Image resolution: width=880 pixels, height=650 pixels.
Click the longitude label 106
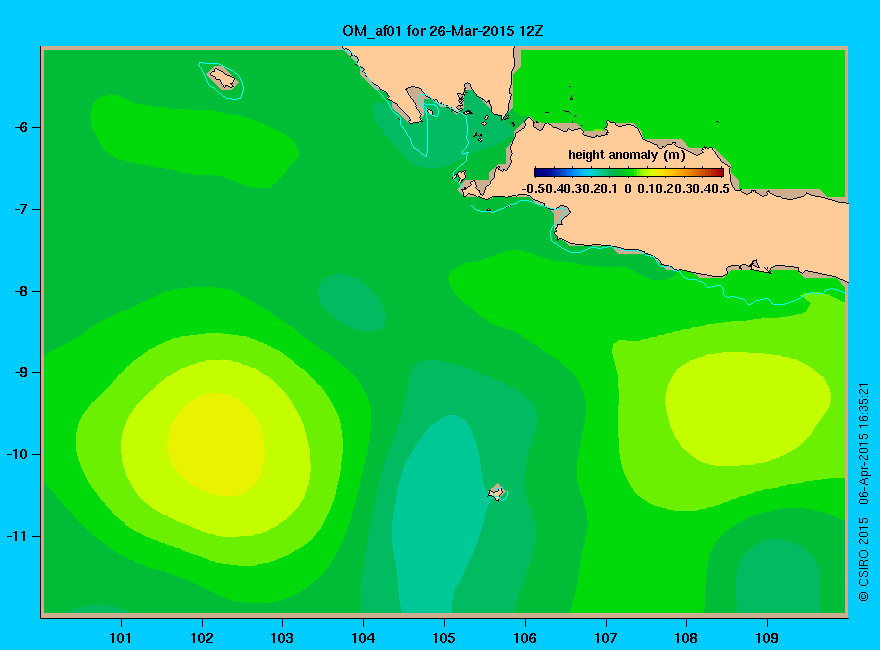coord(525,638)
